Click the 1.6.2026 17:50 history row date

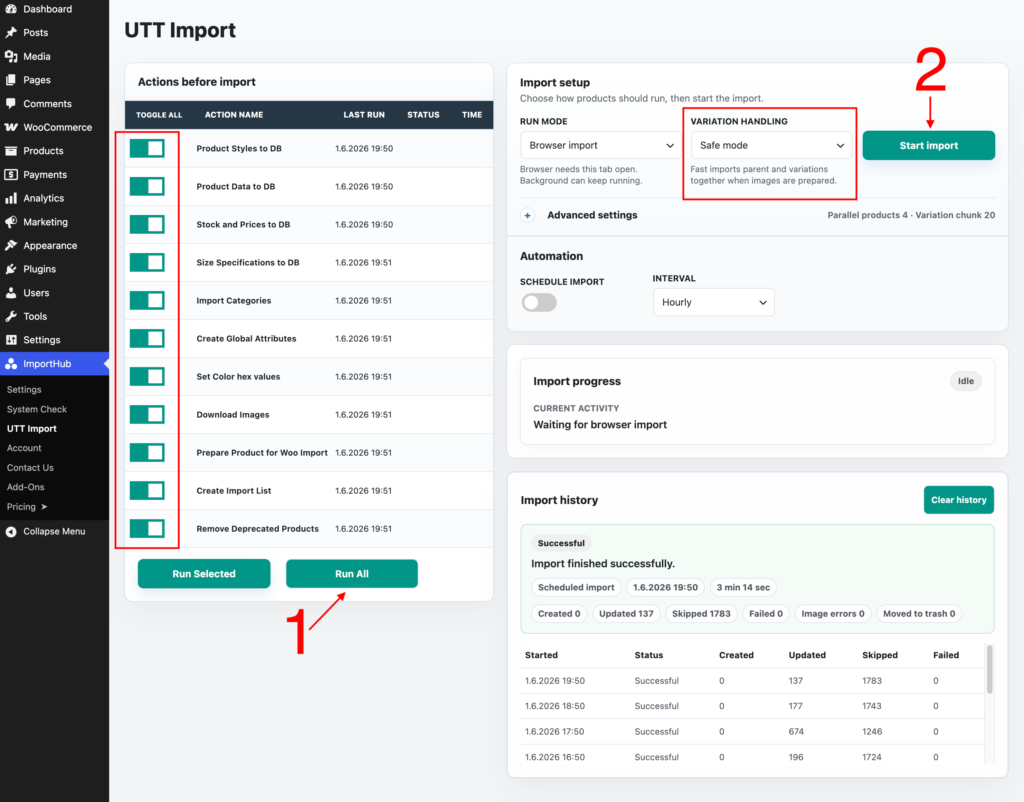click(554, 731)
